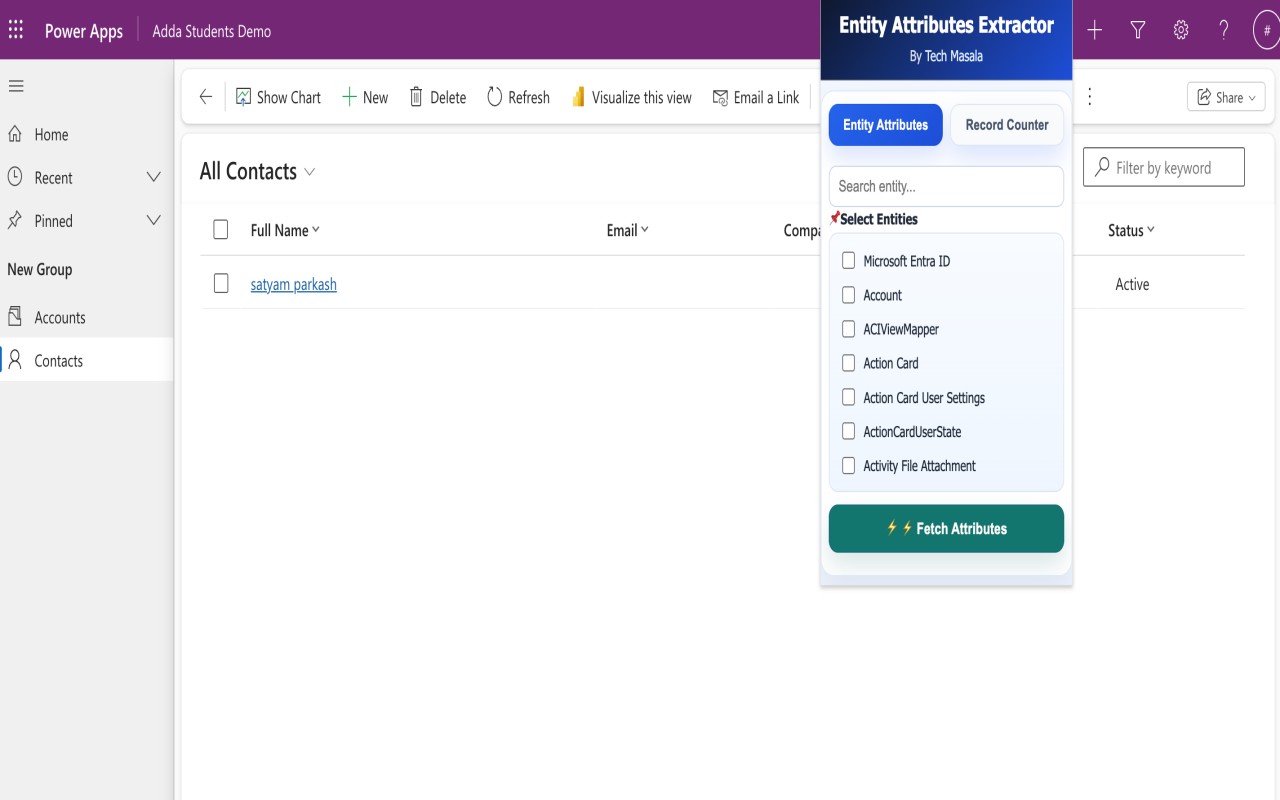The width and height of the screenshot is (1280, 800).
Task: Open the Email column header dropdown
Action: click(x=628, y=230)
